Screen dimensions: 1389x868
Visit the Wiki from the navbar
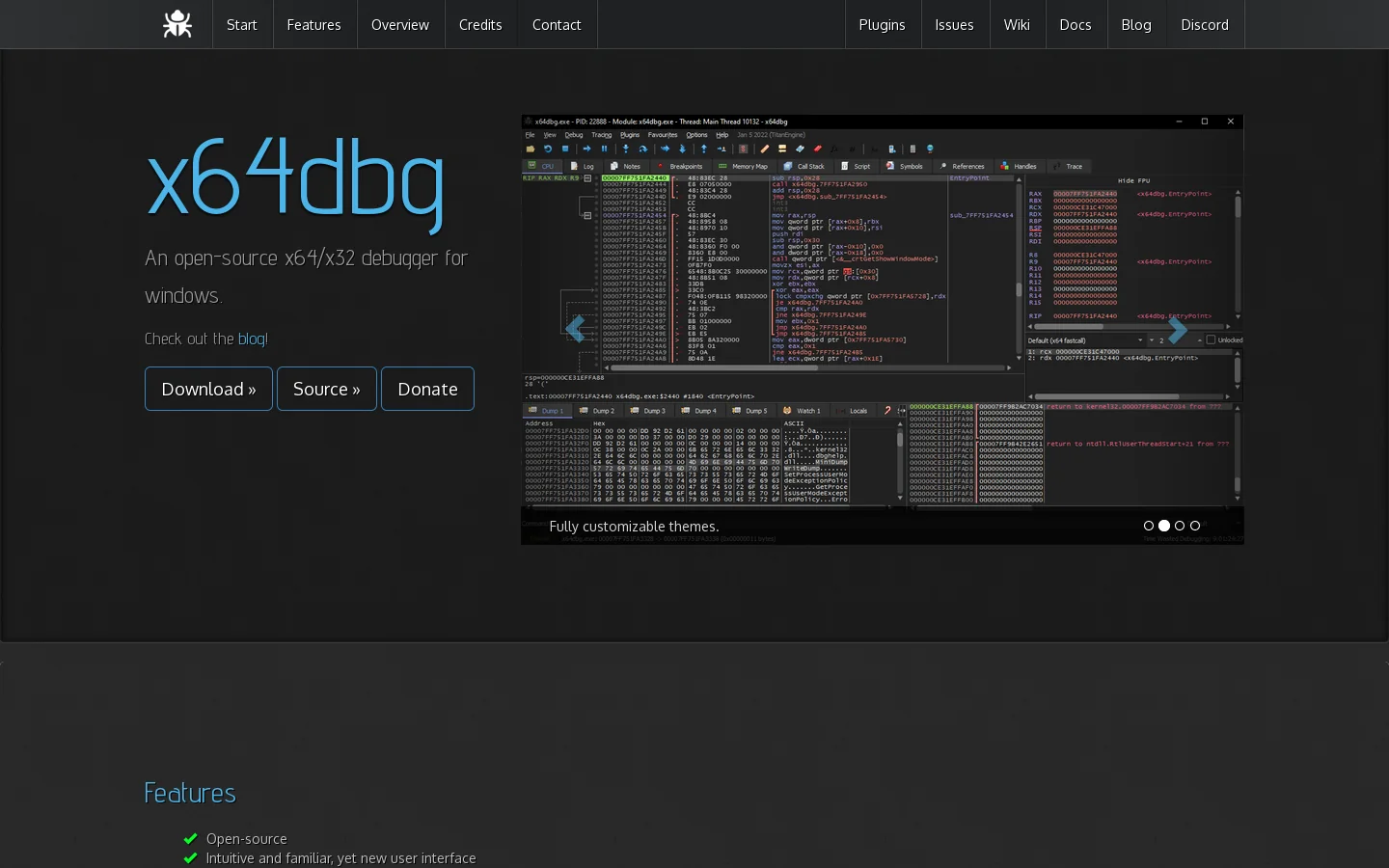(1017, 24)
